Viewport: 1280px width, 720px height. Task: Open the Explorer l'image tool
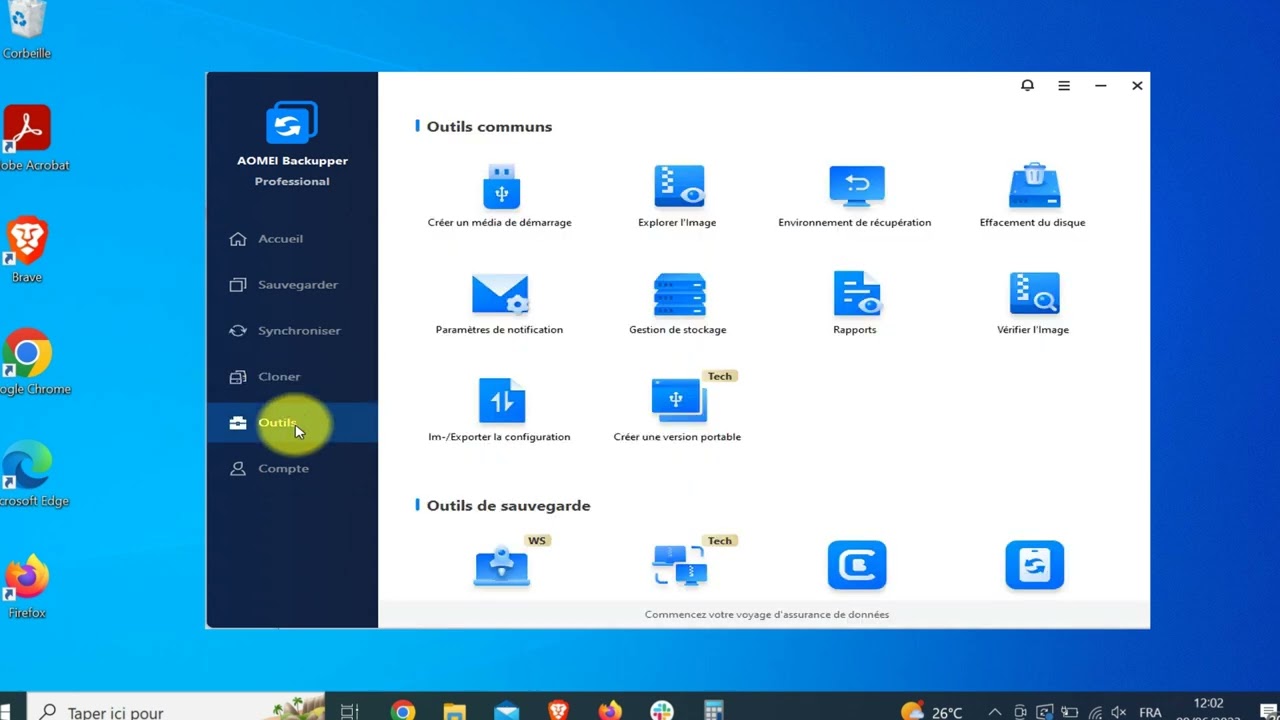coord(678,196)
